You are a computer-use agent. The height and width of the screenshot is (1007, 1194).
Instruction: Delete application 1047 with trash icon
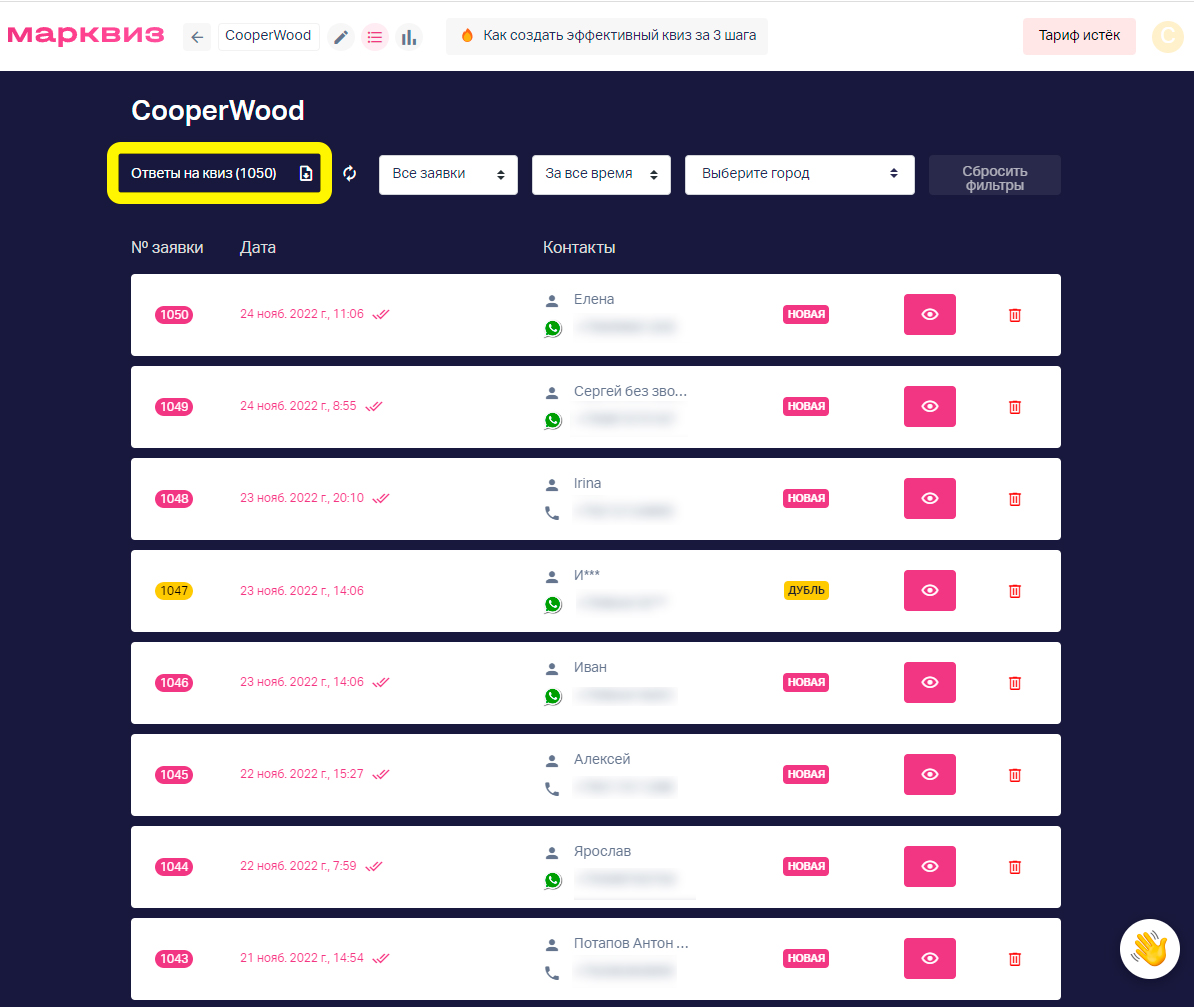1014,590
